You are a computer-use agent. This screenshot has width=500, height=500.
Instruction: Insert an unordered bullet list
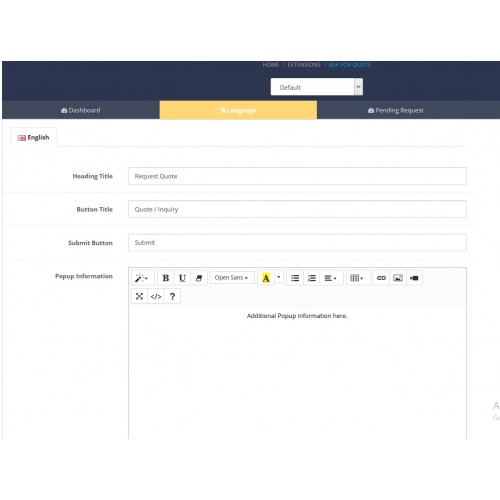pos(295,278)
